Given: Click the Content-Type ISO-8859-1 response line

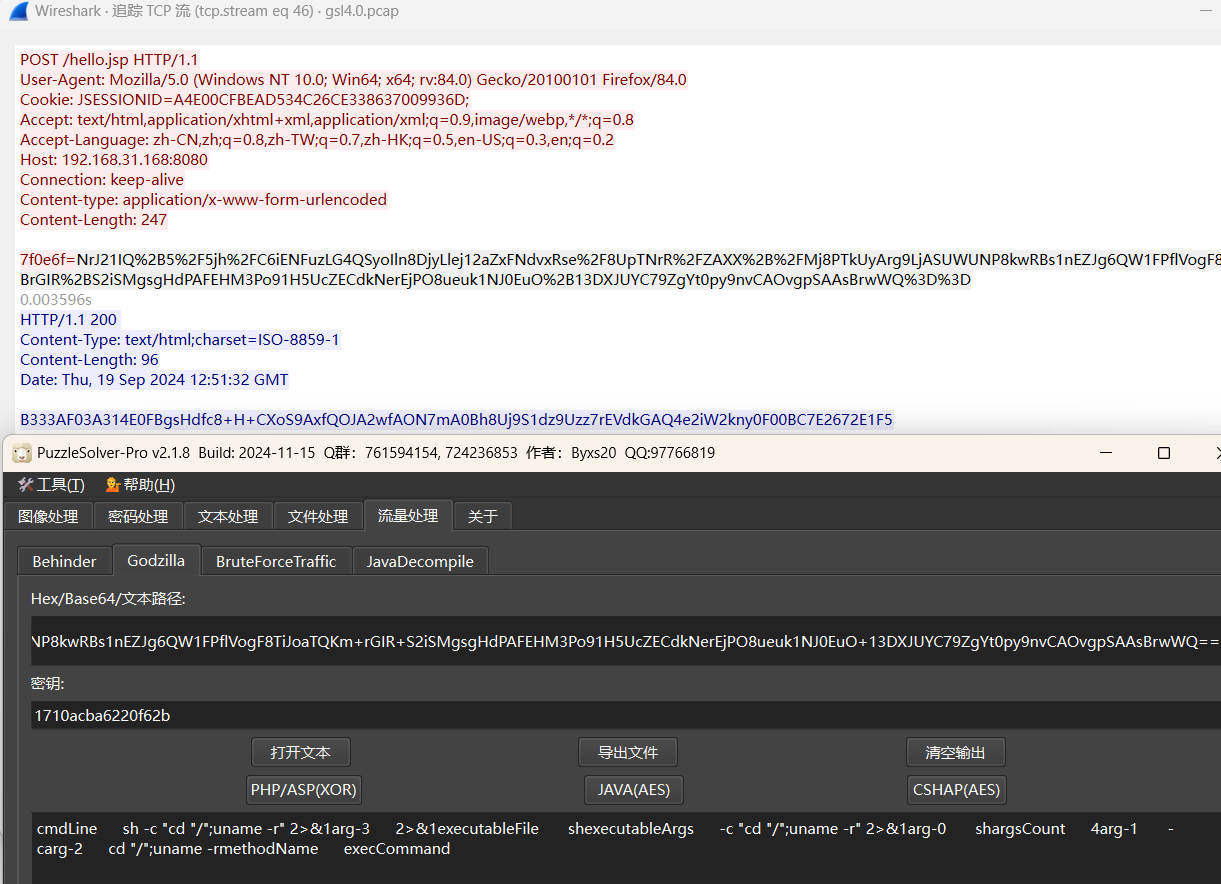Looking at the screenshot, I should coord(180,340).
